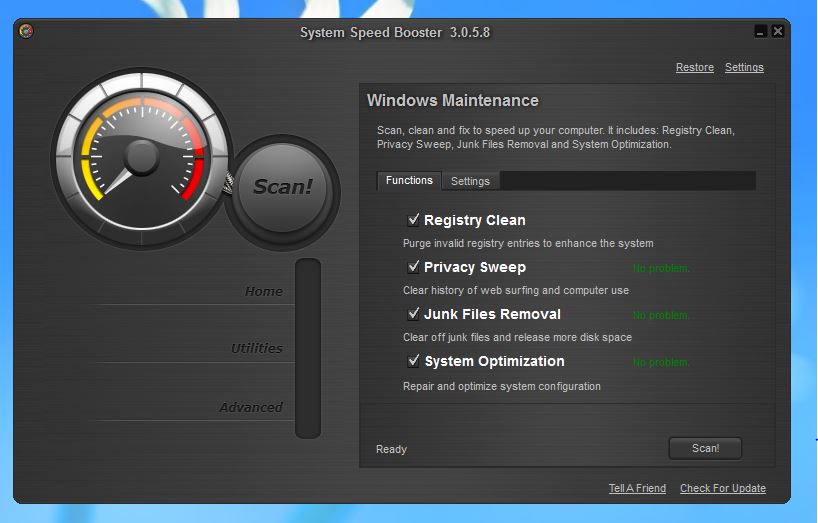Go to the Home section

pyautogui.click(x=263, y=291)
